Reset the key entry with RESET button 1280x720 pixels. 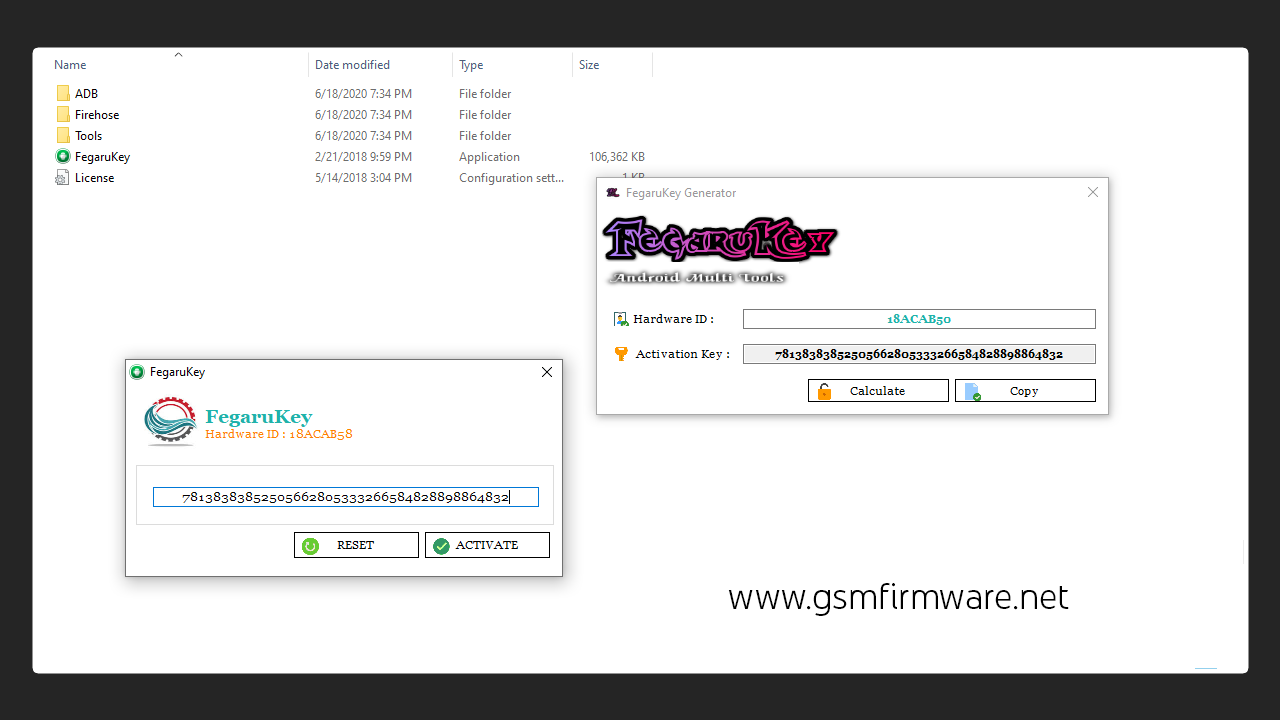click(356, 545)
